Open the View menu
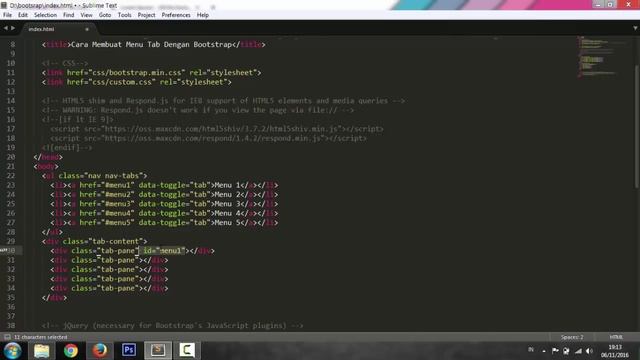This screenshot has width=640, height=360. (87, 15)
